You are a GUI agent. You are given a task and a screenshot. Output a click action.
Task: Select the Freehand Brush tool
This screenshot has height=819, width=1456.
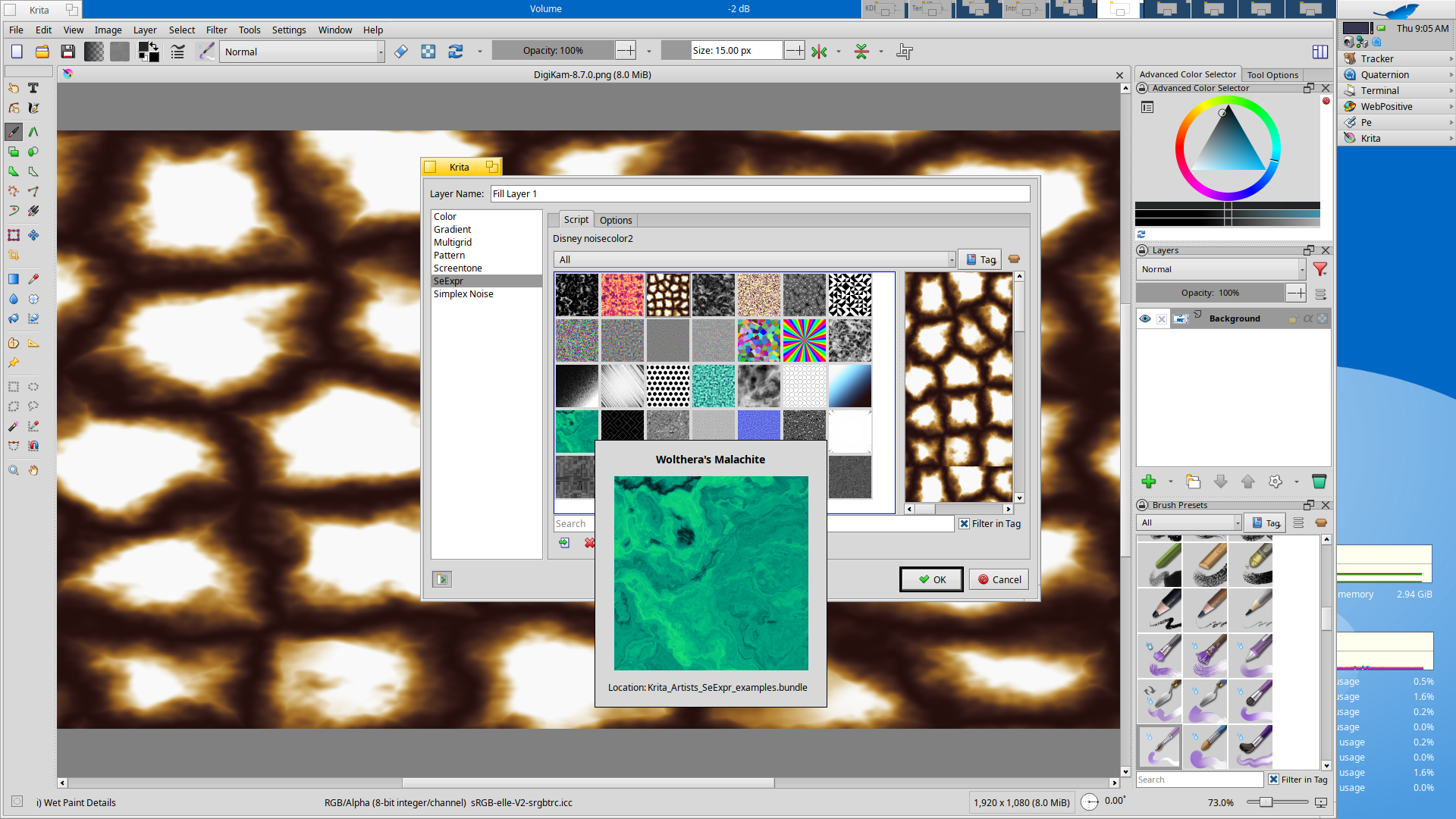14,132
